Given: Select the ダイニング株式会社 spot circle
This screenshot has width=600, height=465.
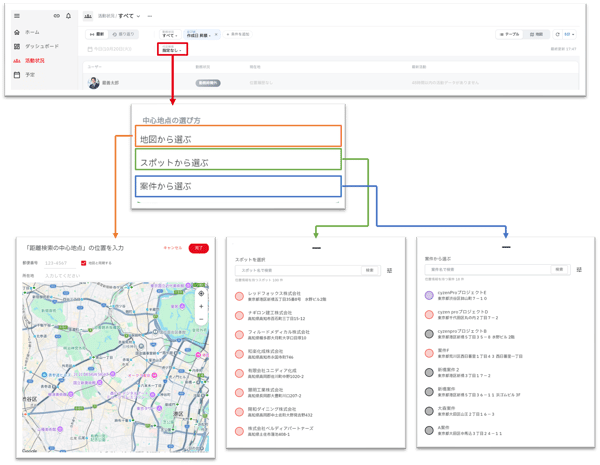Looking at the screenshot, I should pyautogui.click(x=240, y=412).
